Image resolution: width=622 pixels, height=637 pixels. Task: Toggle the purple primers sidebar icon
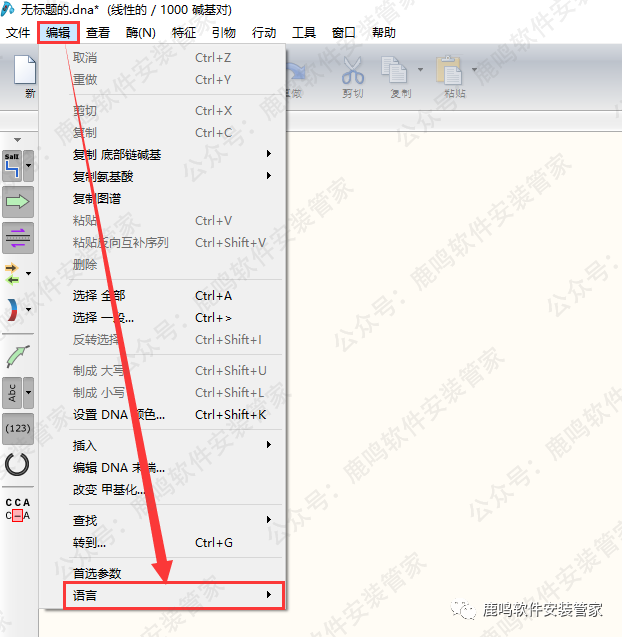click(18, 238)
